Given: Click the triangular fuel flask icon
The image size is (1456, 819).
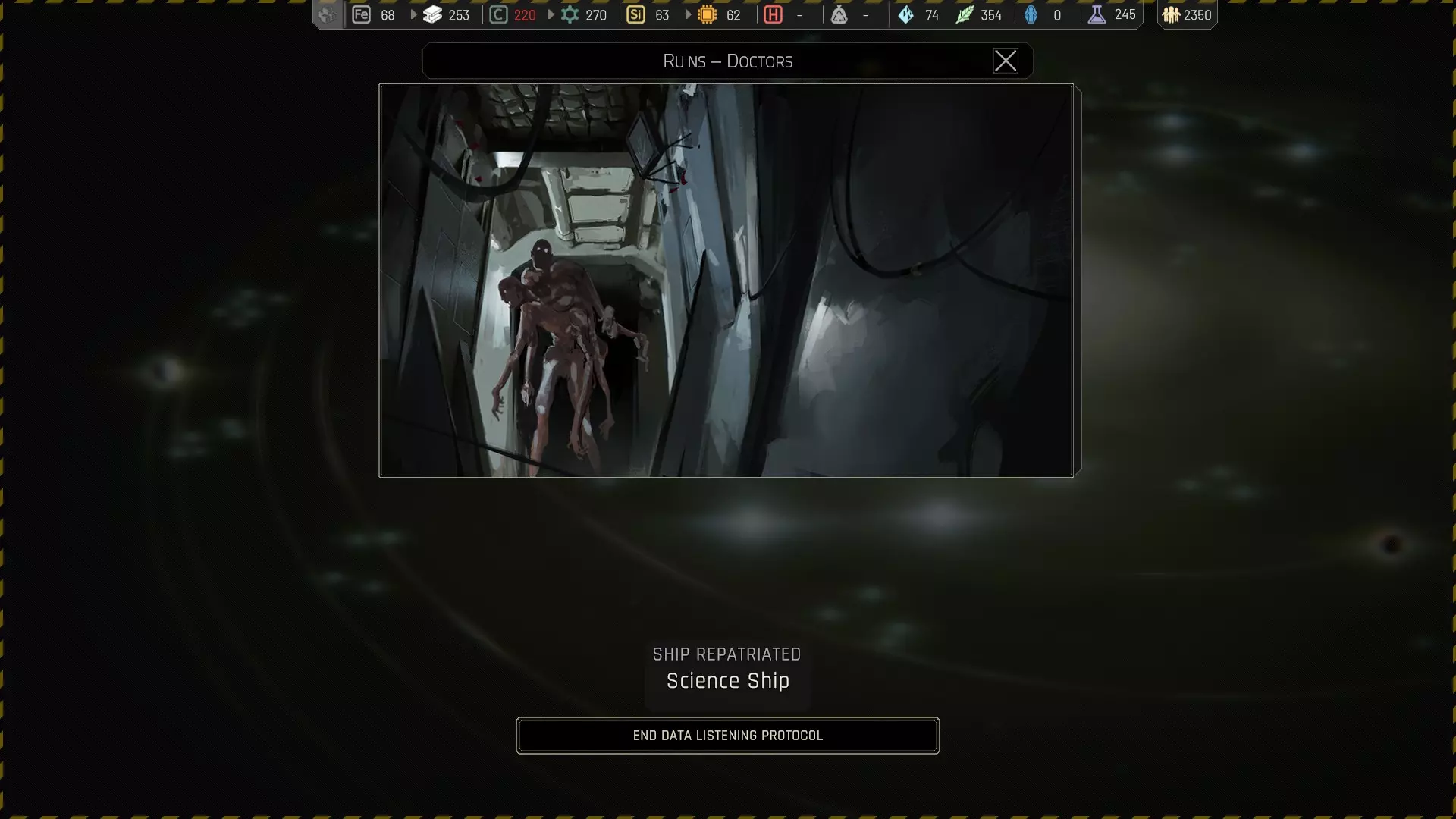Looking at the screenshot, I should pos(839,14).
